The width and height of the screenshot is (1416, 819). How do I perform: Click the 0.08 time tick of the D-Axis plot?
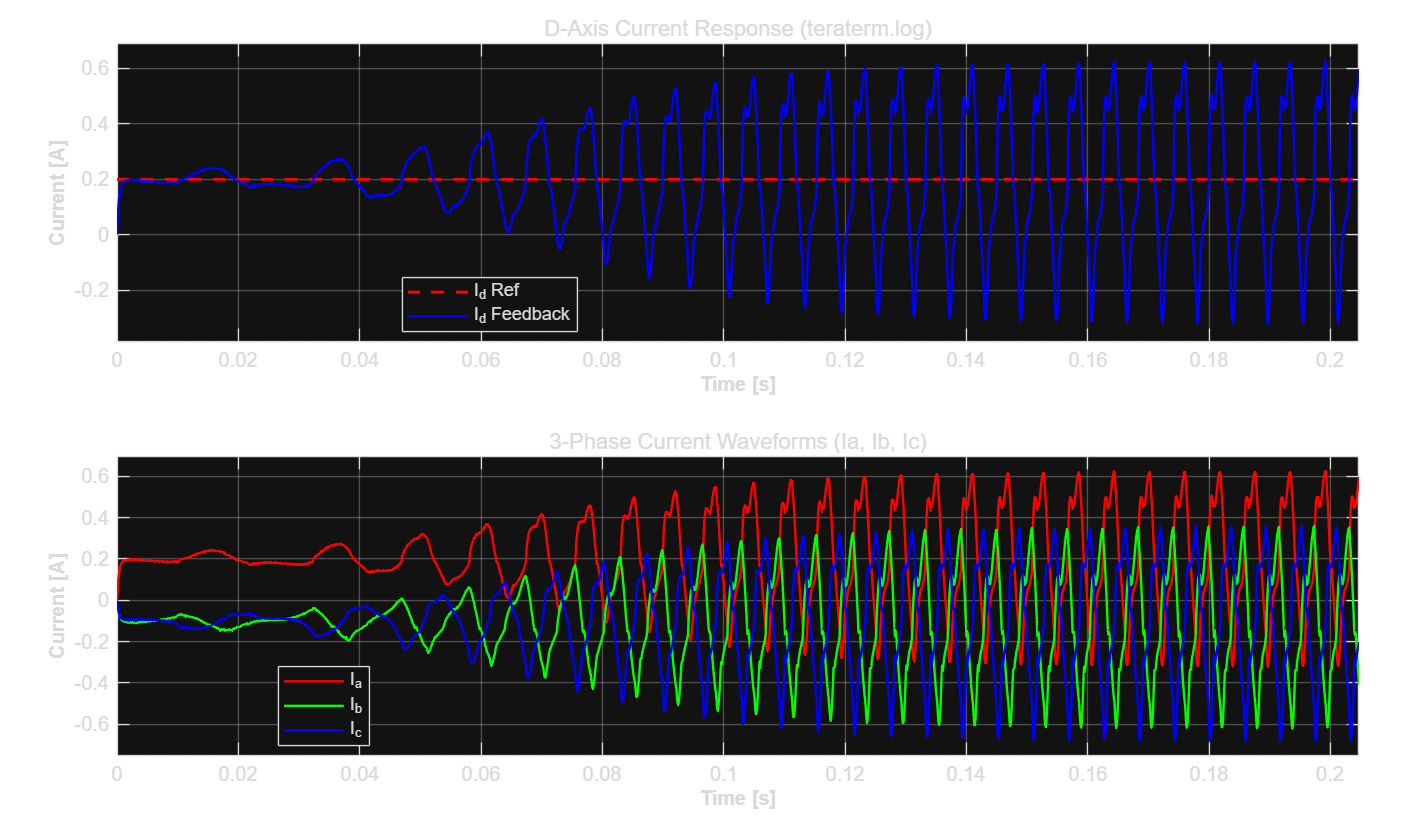click(602, 360)
